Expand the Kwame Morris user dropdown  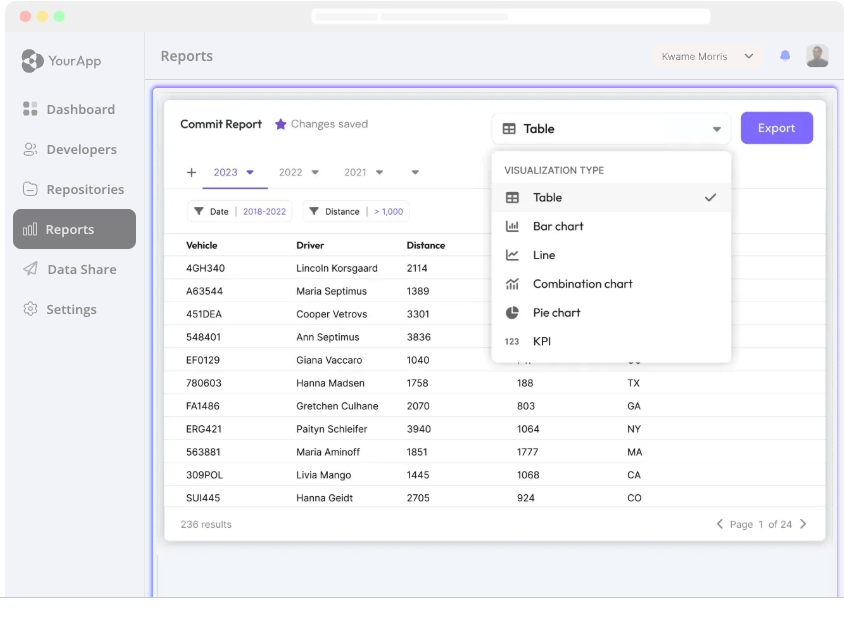(748, 57)
